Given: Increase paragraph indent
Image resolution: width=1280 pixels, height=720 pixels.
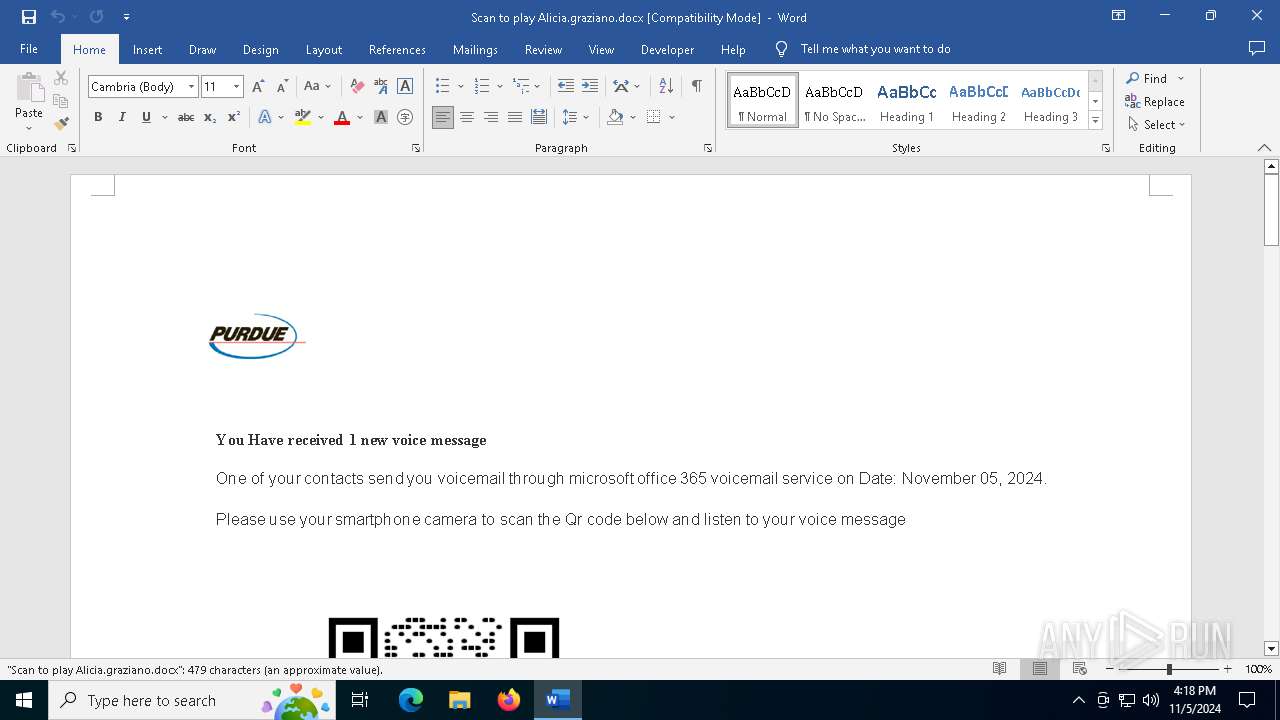Looking at the screenshot, I should click(590, 87).
